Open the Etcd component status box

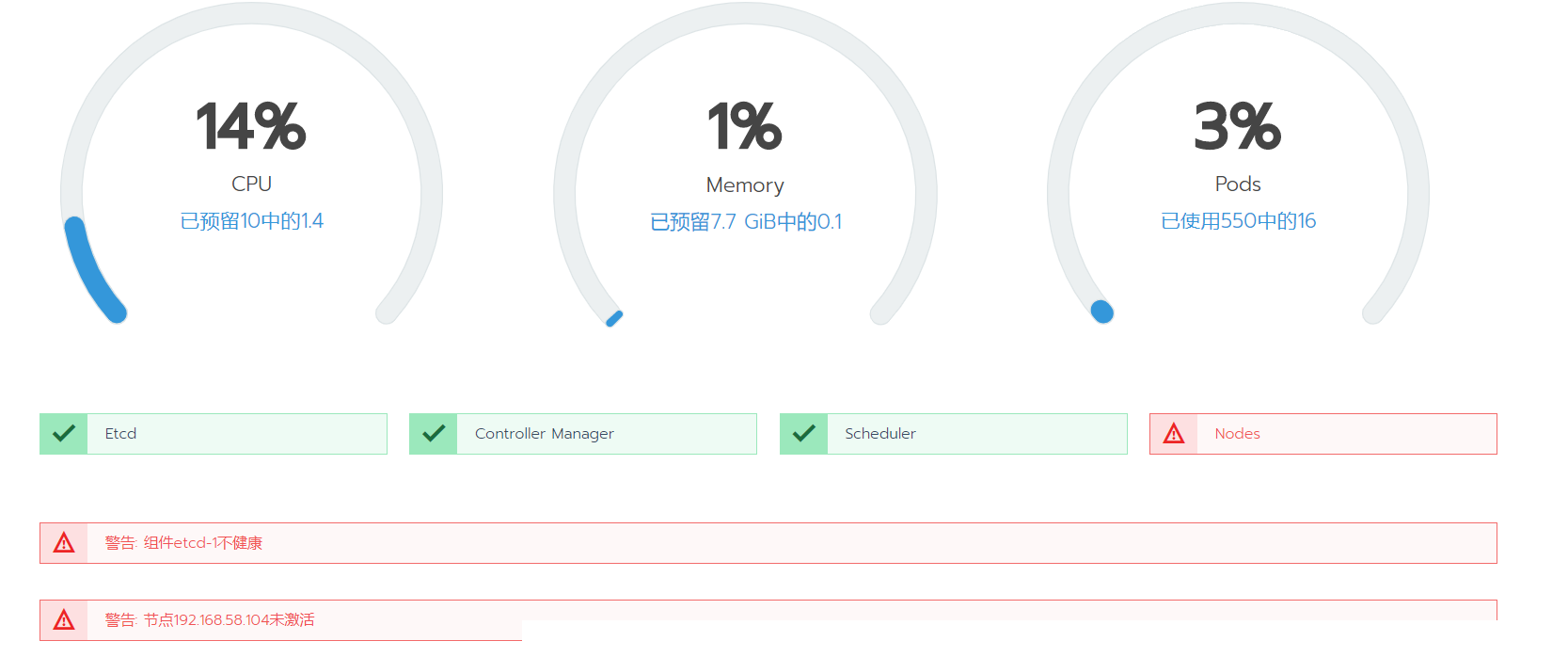click(214, 434)
